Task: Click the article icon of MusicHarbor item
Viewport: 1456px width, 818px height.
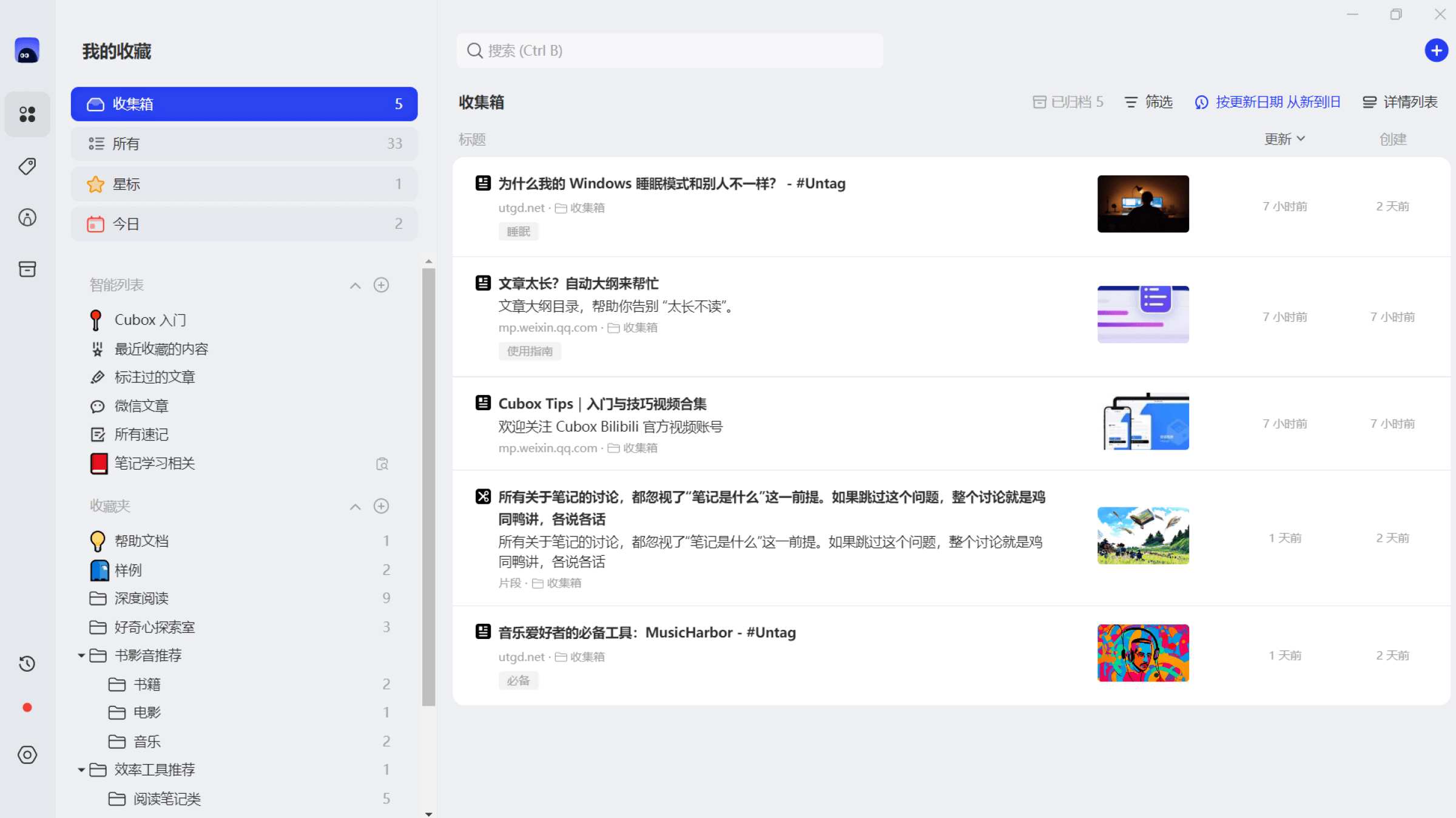Action: (483, 632)
